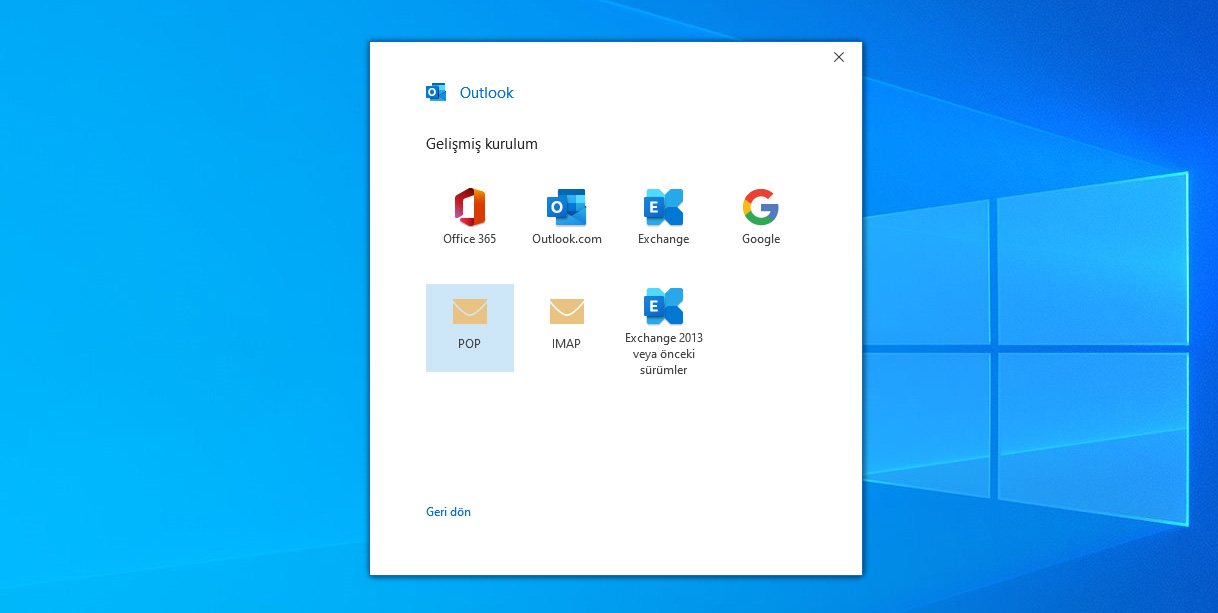Select the IMAP envelope icon
Image resolution: width=1218 pixels, height=613 pixels.
pos(567,311)
